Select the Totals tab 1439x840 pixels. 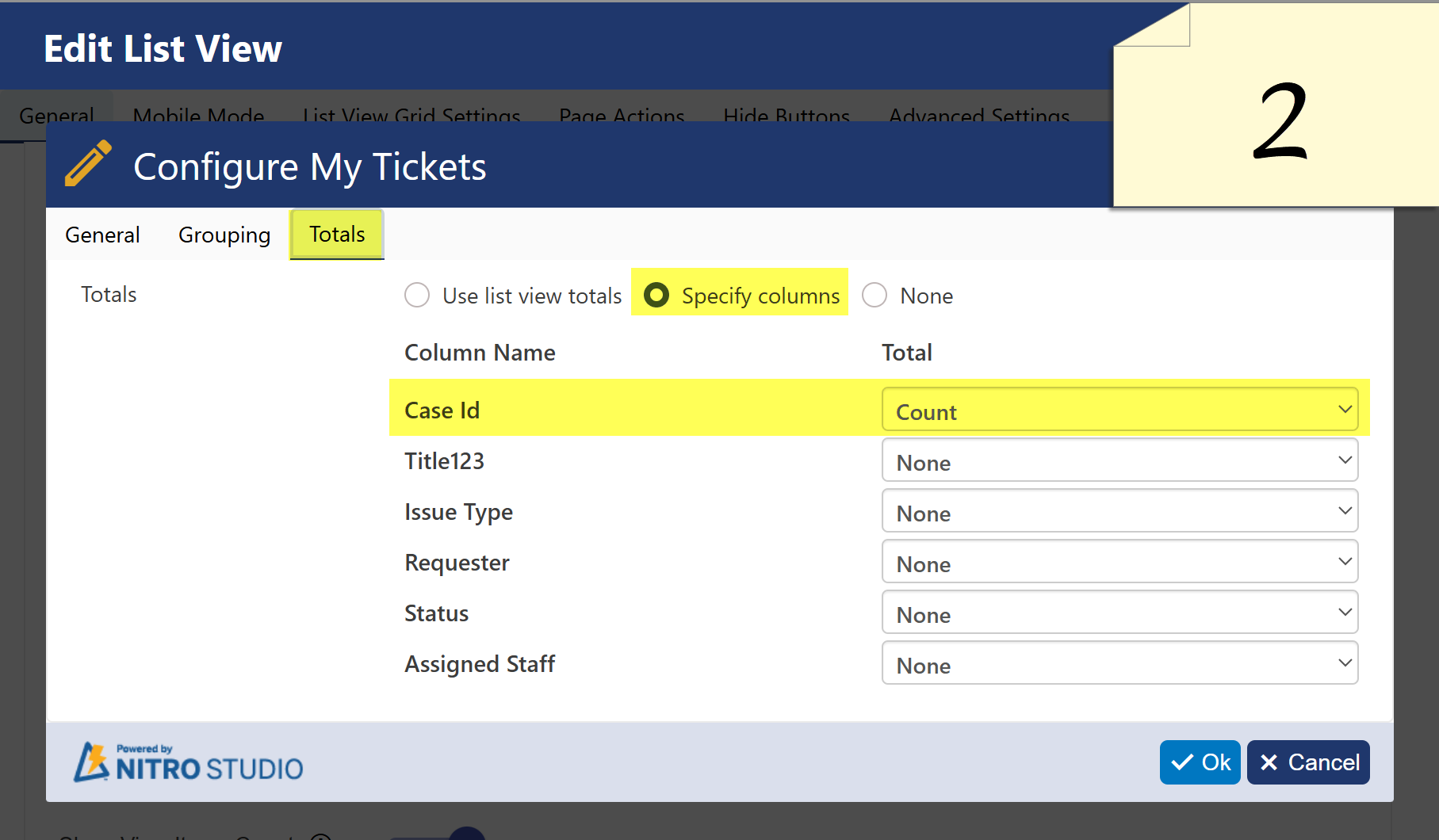(337, 235)
